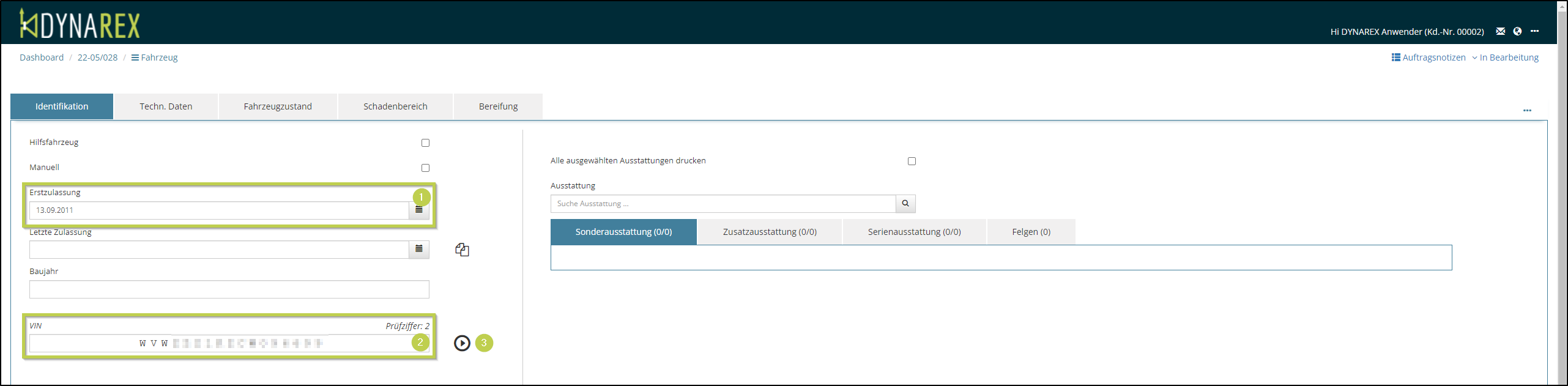This screenshot has width=1568, height=386.
Task: Click into the Baujahr input field
Action: point(229,289)
